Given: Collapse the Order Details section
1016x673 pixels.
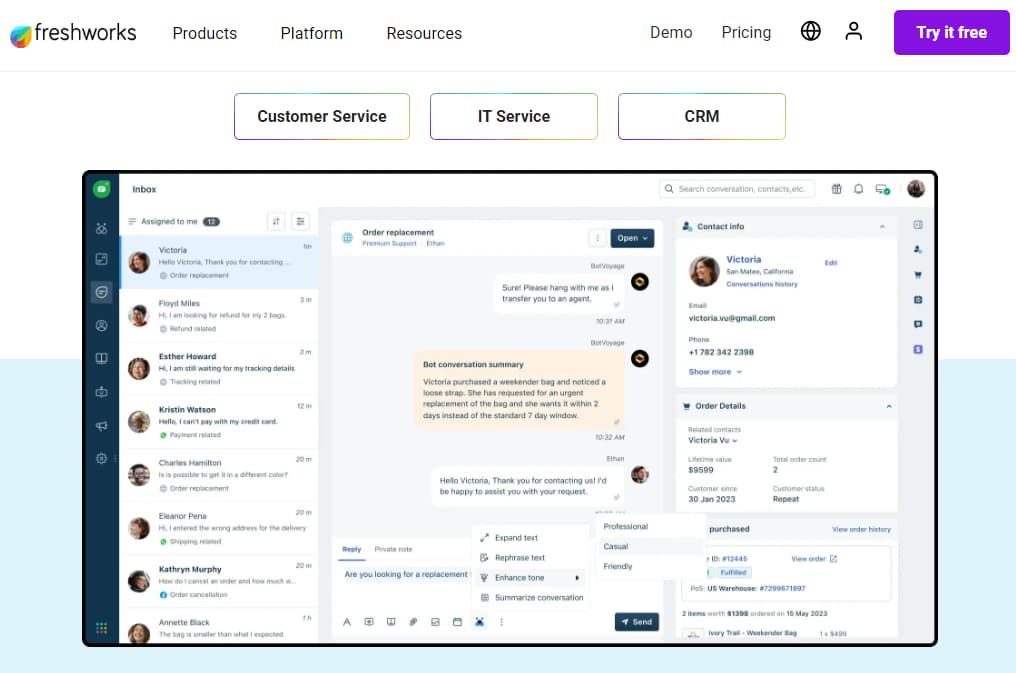Looking at the screenshot, I should [x=888, y=406].
